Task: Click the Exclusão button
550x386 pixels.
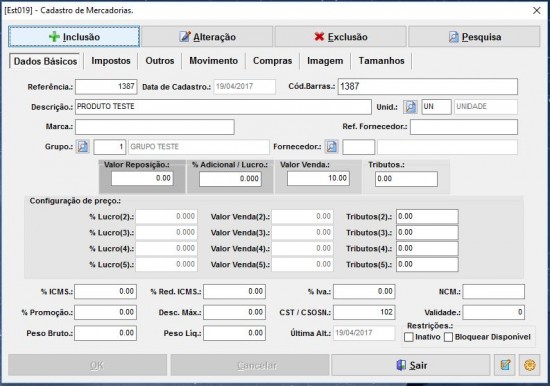Action: pos(341,36)
